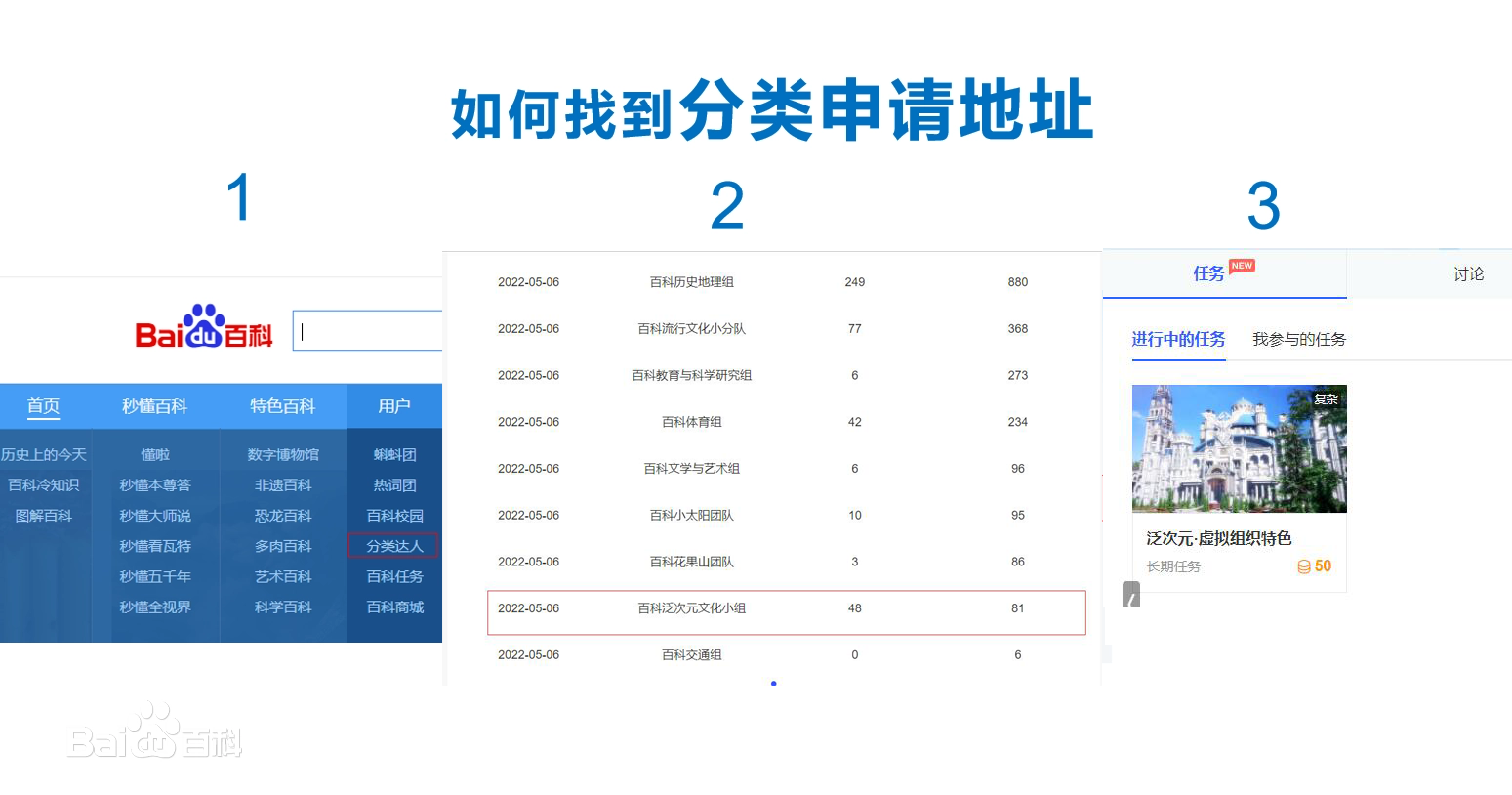Click the gold coin icon beside 50

coord(1304,566)
